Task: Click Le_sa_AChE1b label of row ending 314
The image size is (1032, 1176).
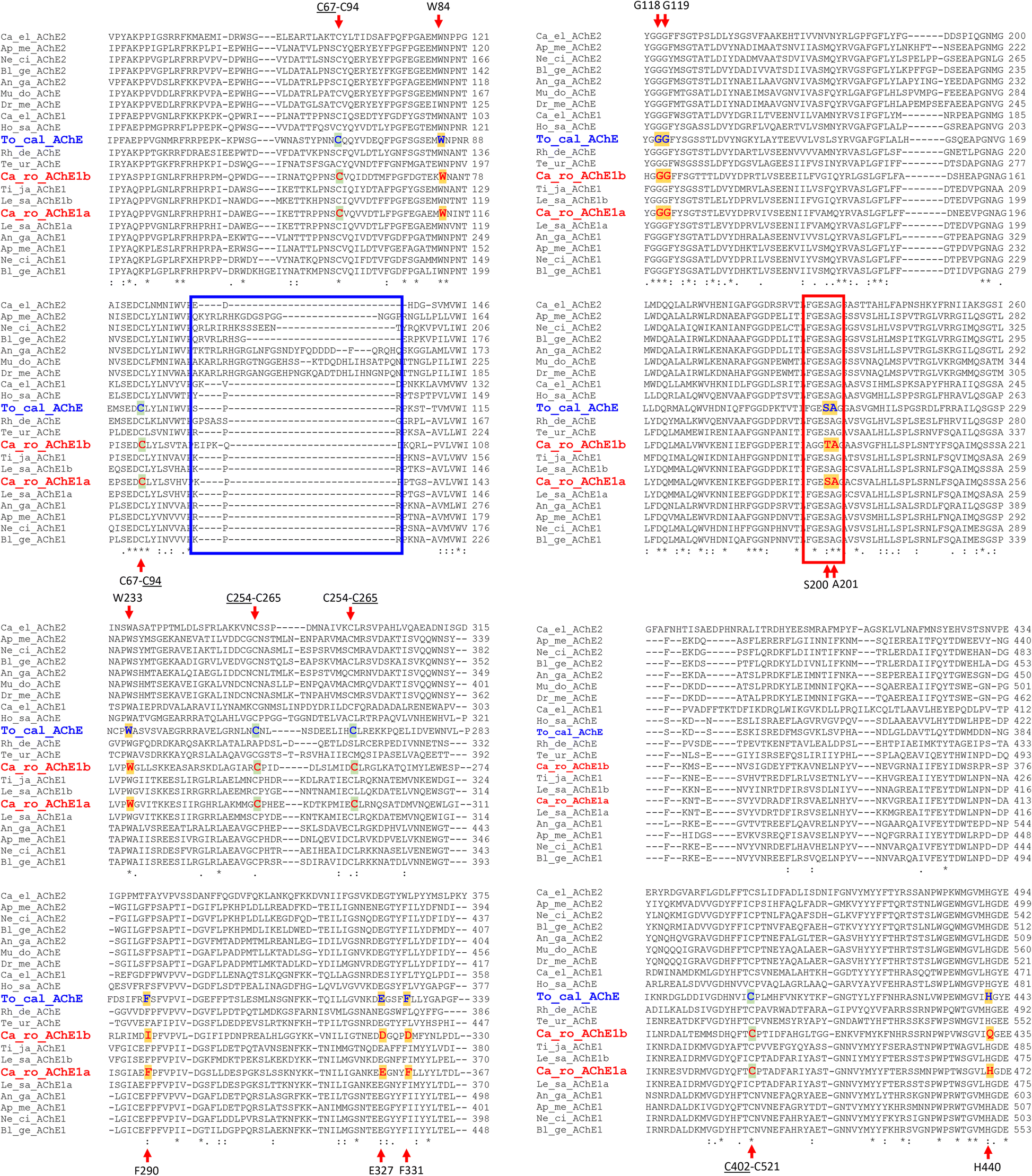Action: pyautogui.click(x=36, y=791)
